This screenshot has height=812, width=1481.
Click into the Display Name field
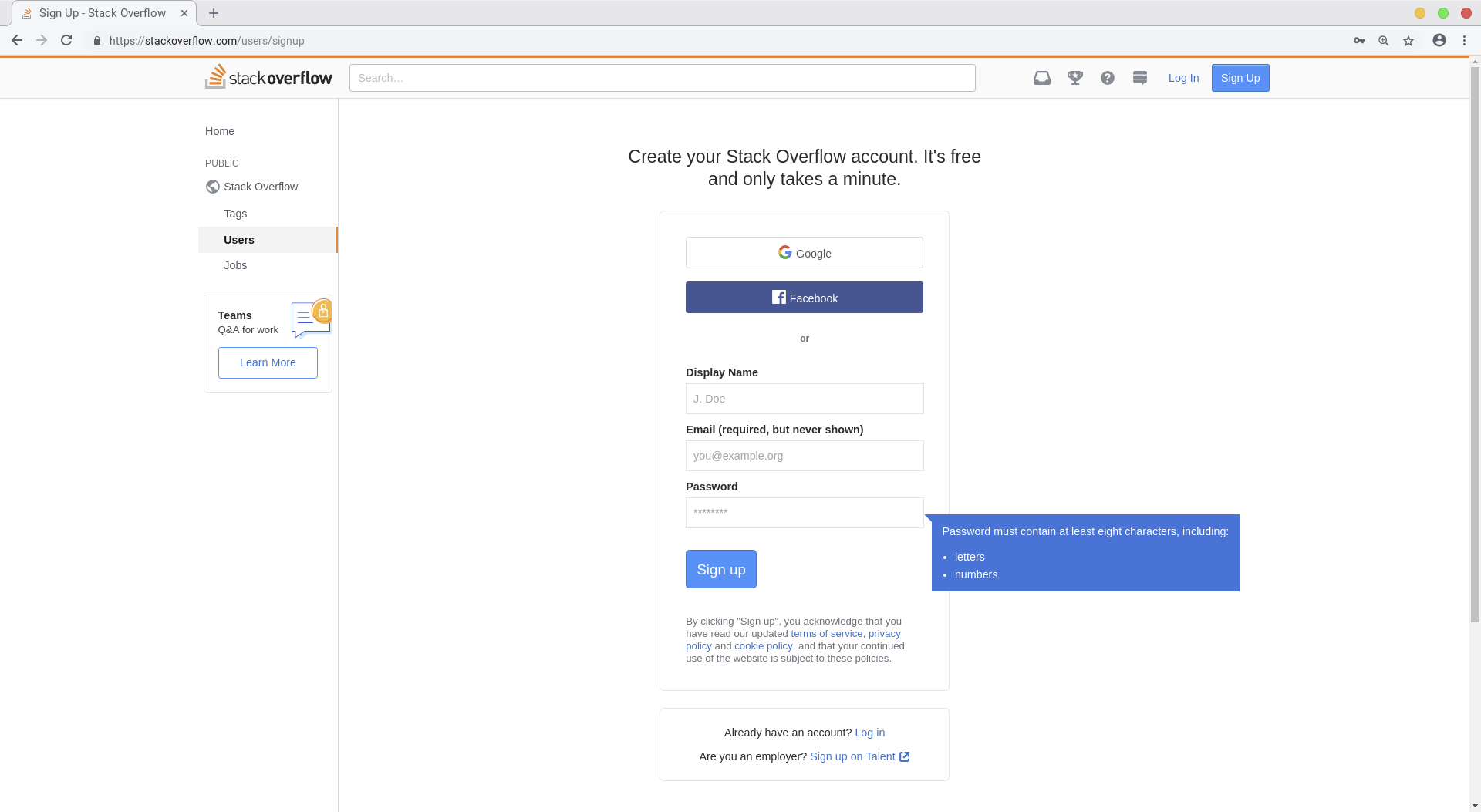pos(805,399)
